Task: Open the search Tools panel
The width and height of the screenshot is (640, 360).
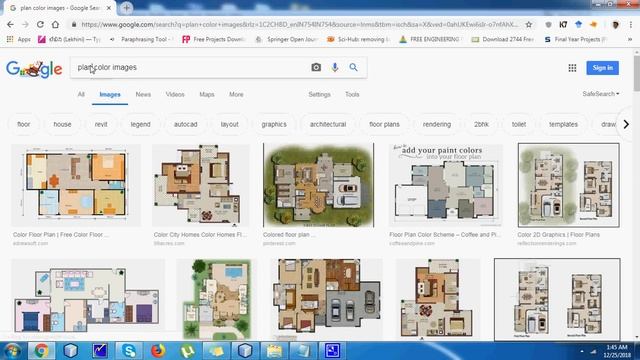Action: click(352, 94)
